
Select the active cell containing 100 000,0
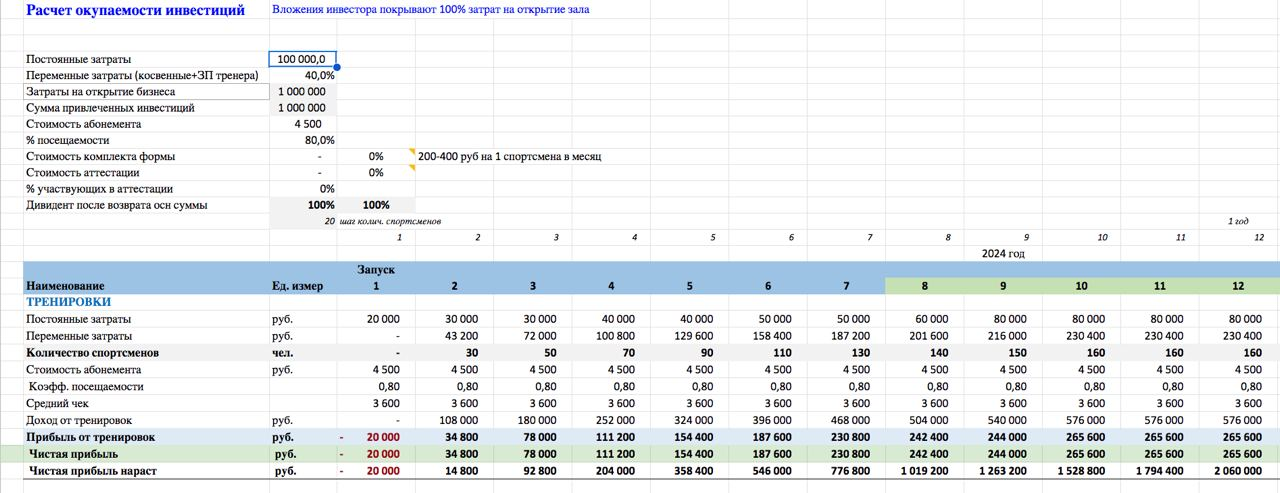(303, 59)
